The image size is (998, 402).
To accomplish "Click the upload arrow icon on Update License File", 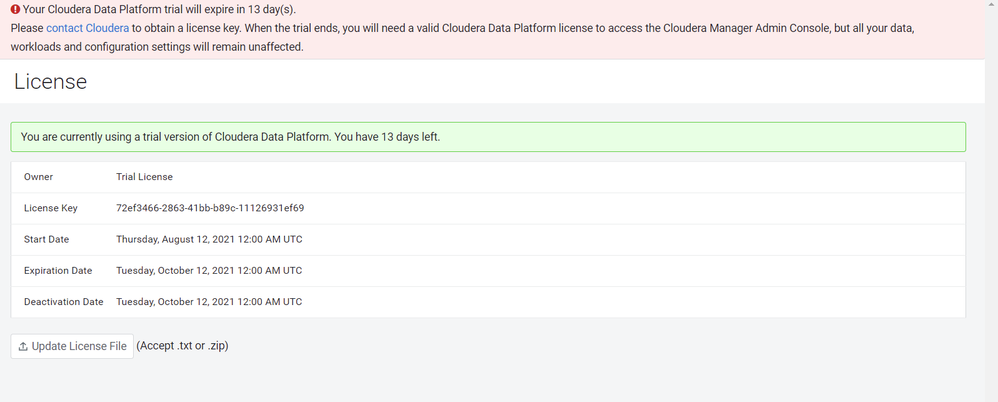I will [x=23, y=347].
